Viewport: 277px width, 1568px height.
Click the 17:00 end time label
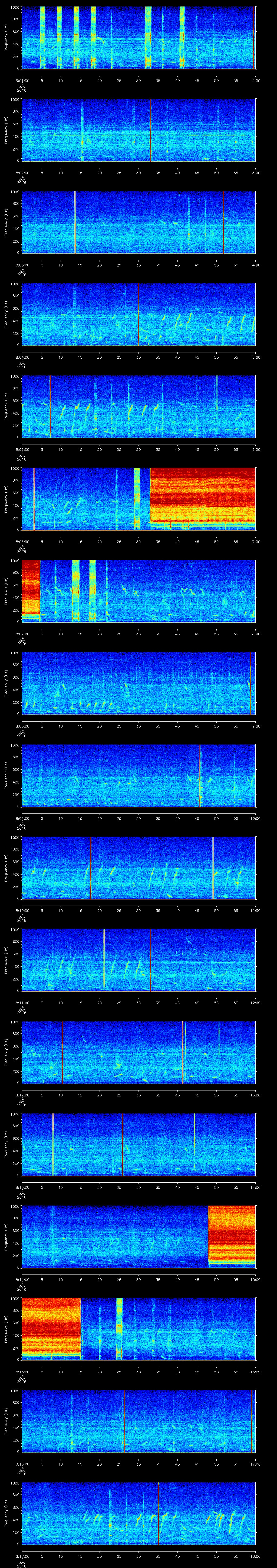click(x=255, y=1464)
